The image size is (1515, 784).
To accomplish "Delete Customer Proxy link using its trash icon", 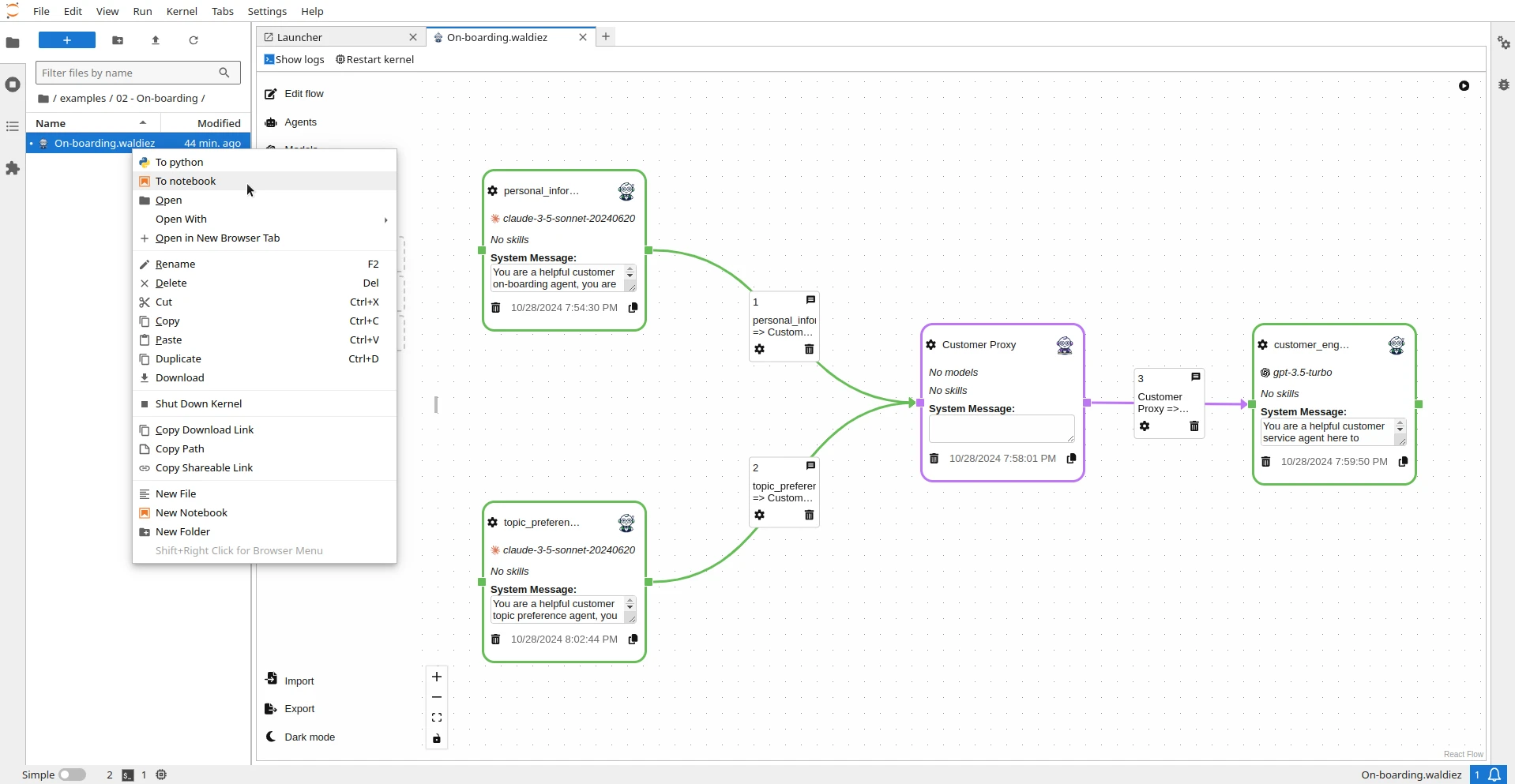I will pyautogui.click(x=1194, y=426).
